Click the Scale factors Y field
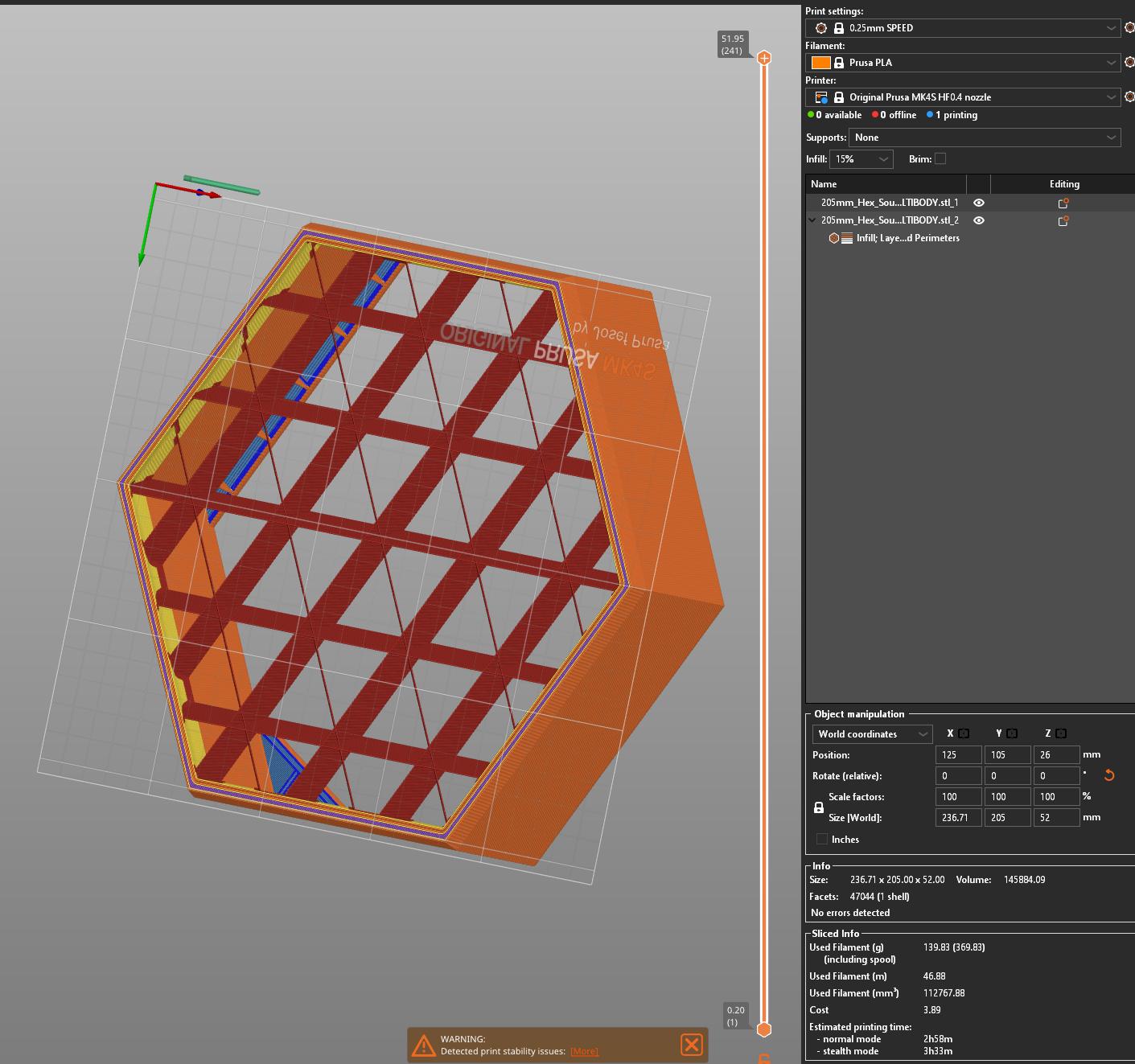Viewport: 1135px width, 1064px height. click(1007, 797)
